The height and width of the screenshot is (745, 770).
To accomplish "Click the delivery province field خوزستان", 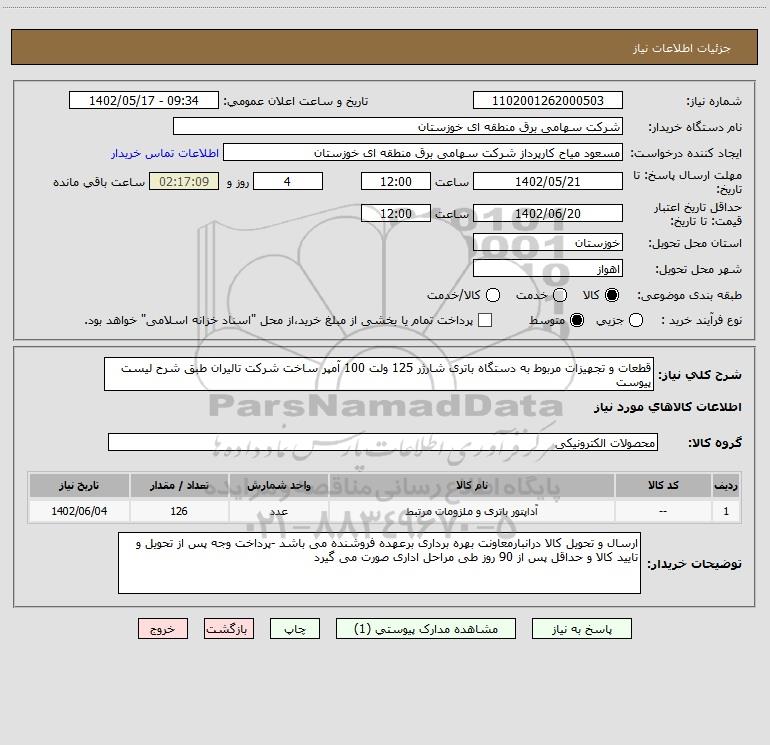I will pyautogui.click(x=548, y=242).
